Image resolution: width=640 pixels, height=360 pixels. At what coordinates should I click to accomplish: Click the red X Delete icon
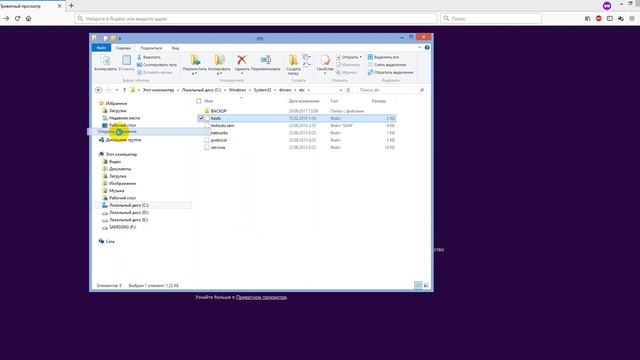[x=242, y=60]
